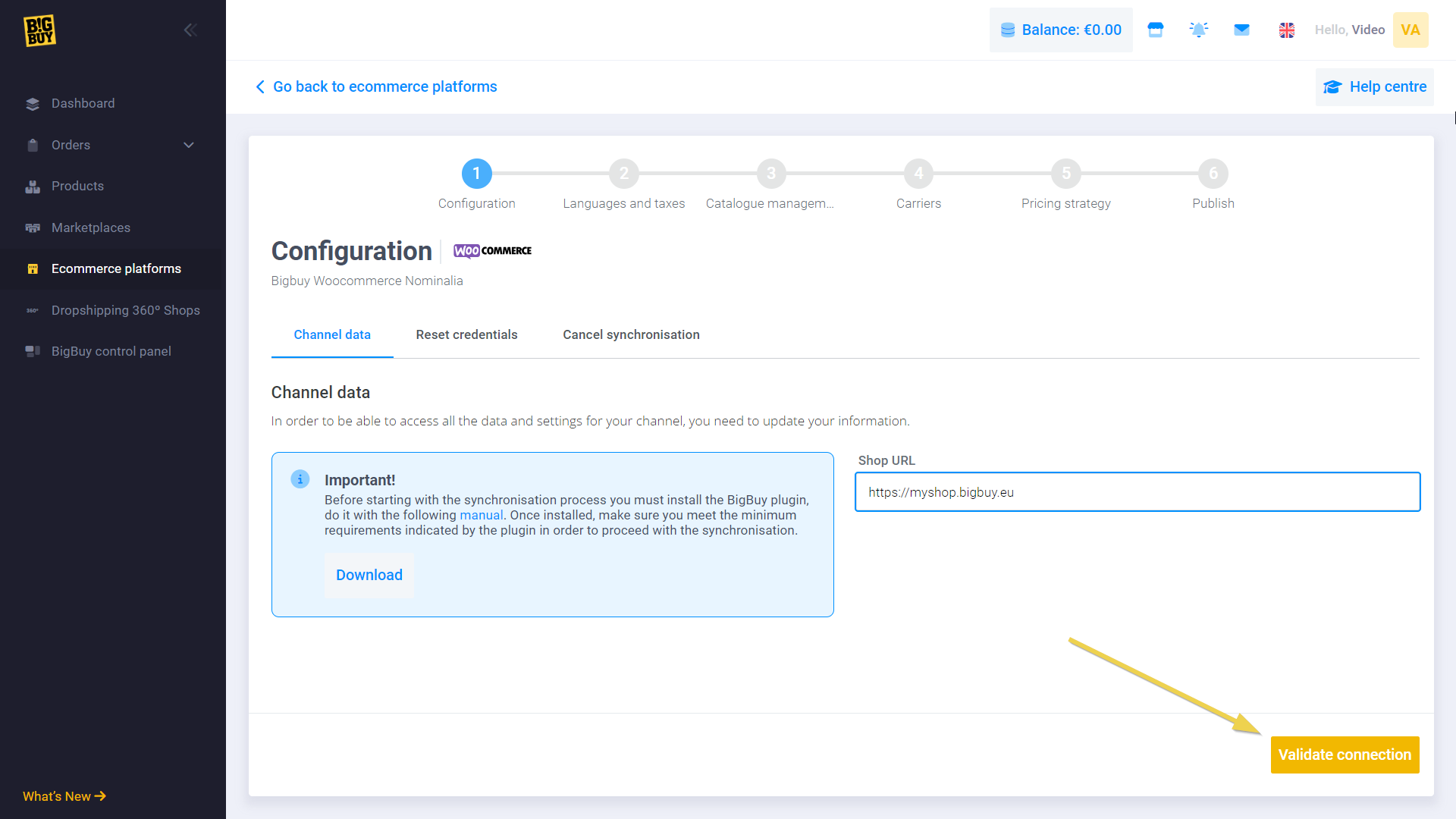The height and width of the screenshot is (819, 1456).
Task: Collapse the sidebar with double chevron
Action: (190, 30)
